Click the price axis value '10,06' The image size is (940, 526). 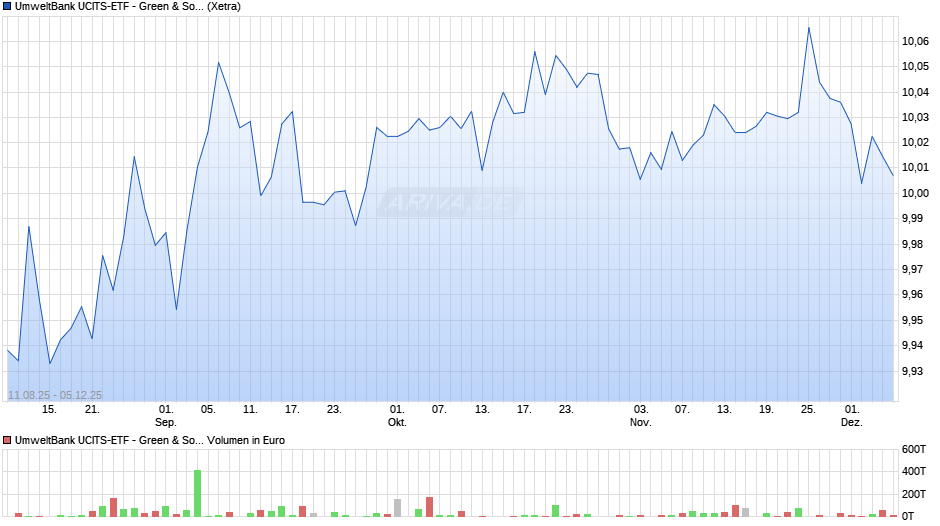[915, 41]
